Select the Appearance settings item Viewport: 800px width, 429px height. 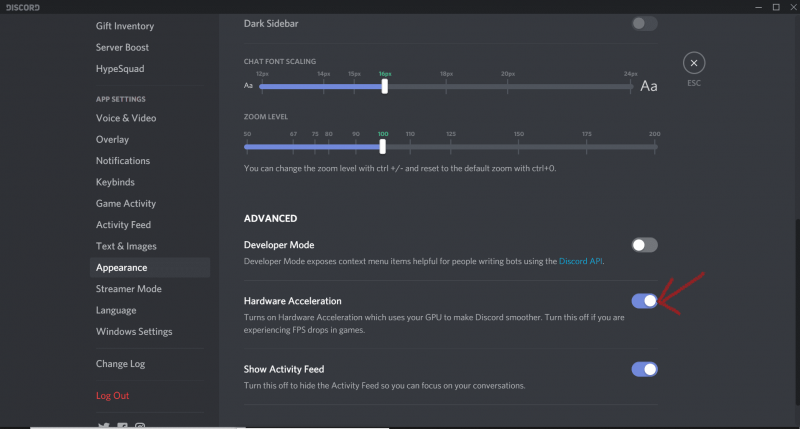[149, 267]
